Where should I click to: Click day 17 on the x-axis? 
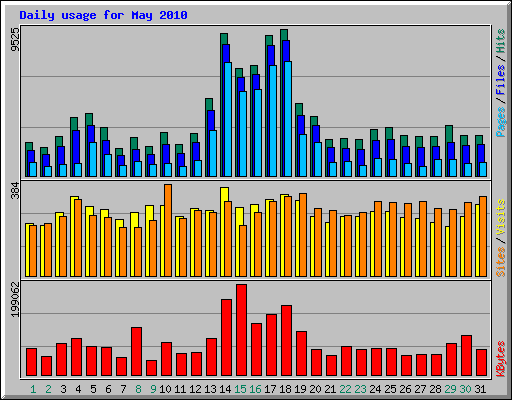[x=270, y=389]
